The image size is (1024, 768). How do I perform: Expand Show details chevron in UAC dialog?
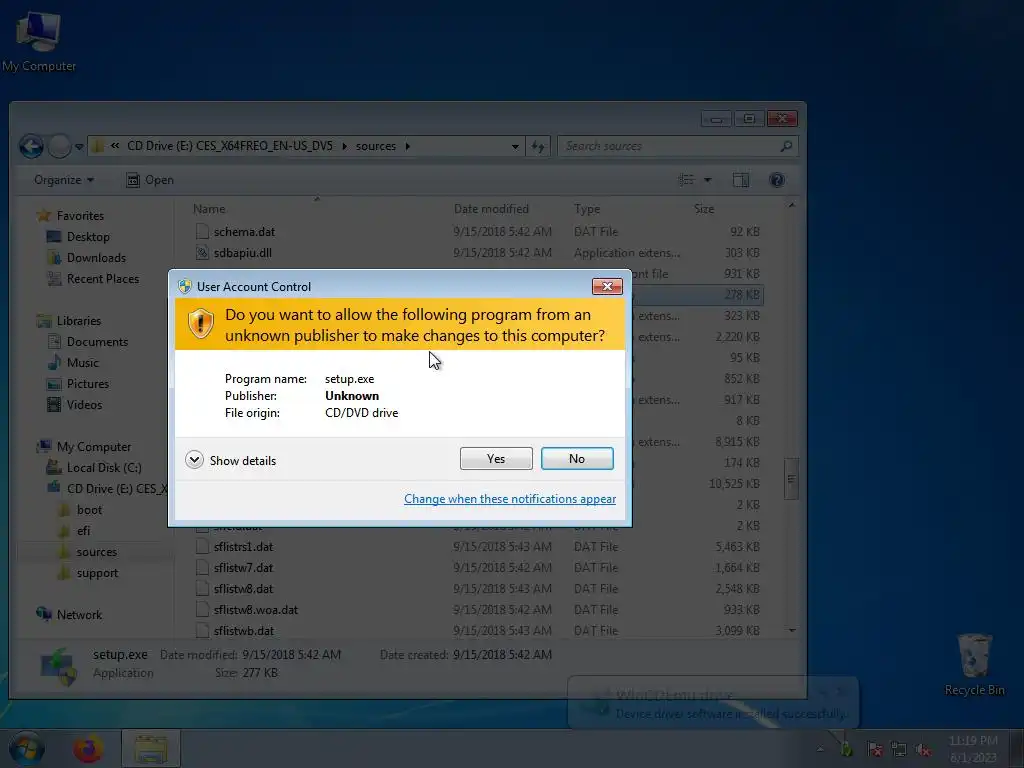(194, 460)
